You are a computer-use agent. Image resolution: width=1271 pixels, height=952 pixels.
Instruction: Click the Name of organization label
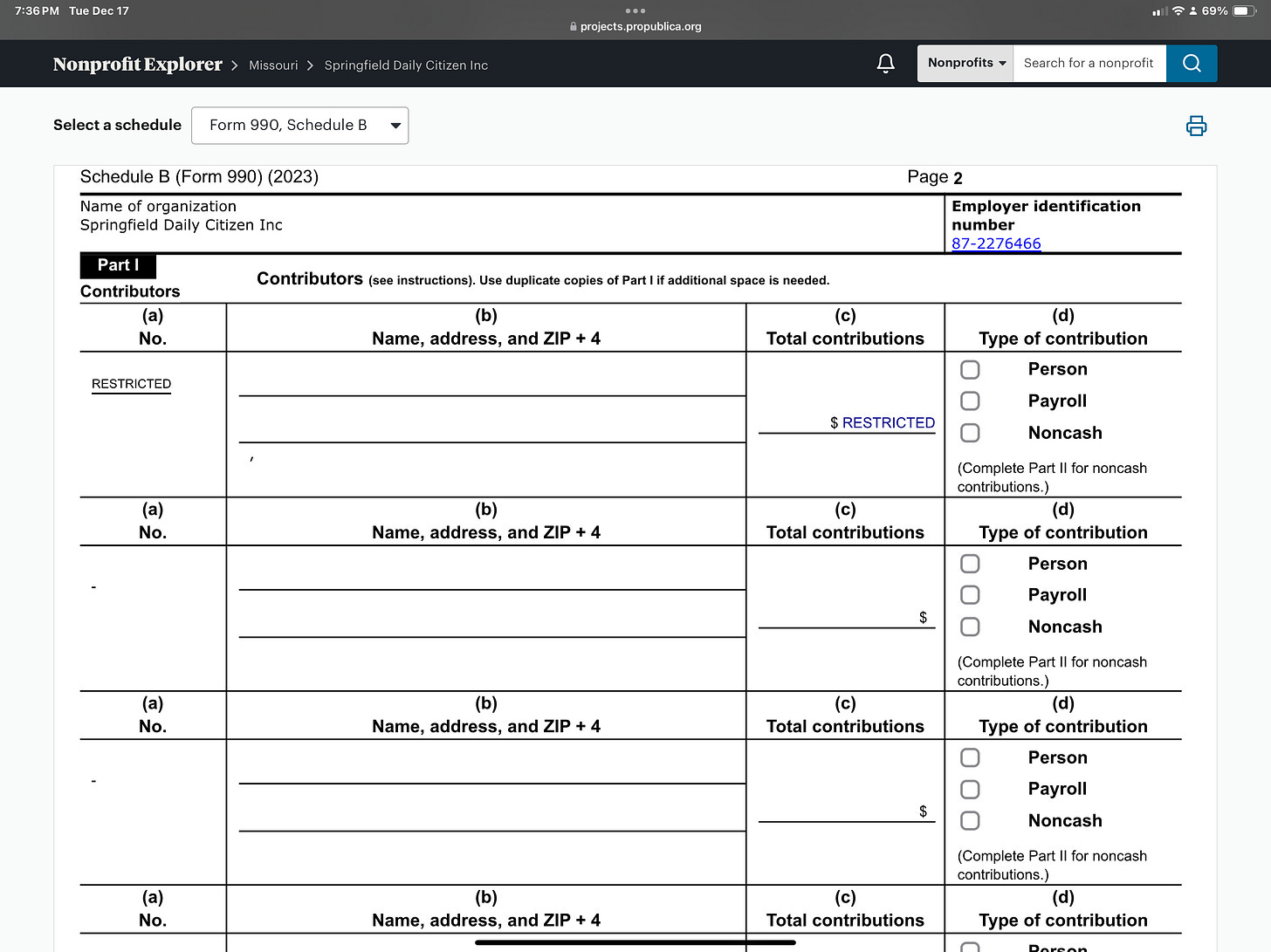click(x=158, y=206)
